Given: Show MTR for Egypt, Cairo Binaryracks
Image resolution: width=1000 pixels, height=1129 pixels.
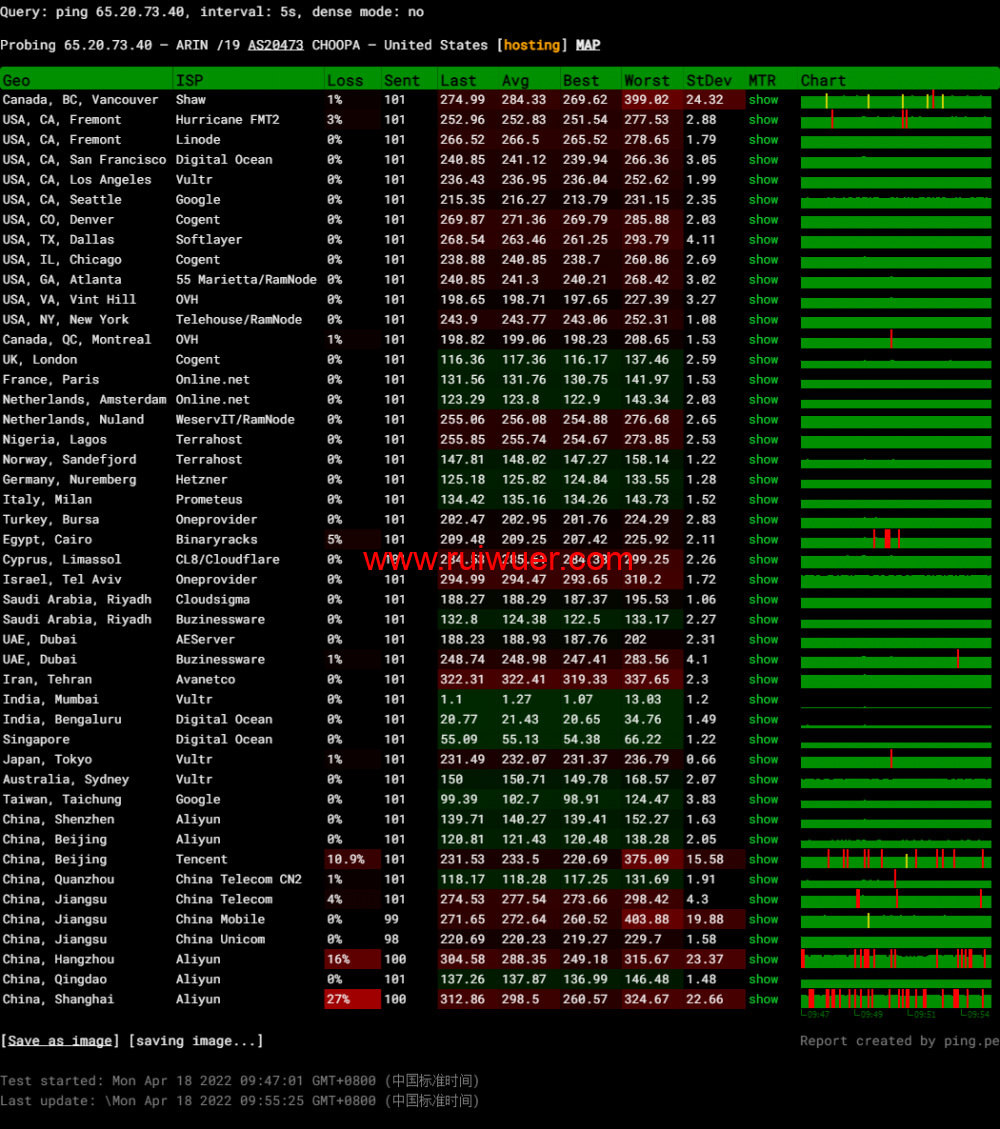Looking at the screenshot, I should (763, 540).
